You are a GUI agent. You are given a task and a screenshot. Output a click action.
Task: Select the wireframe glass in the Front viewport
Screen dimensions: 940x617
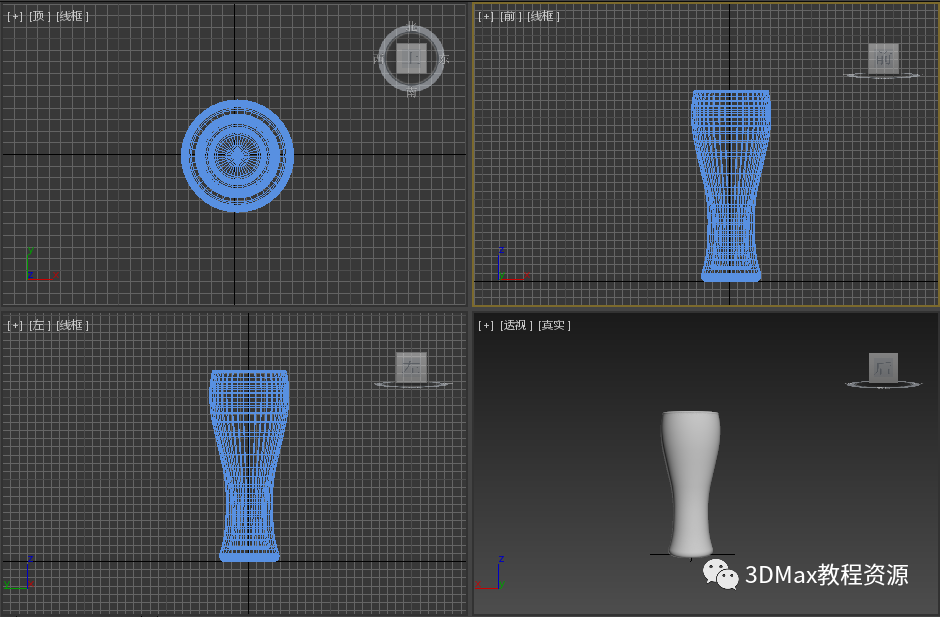tap(731, 186)
